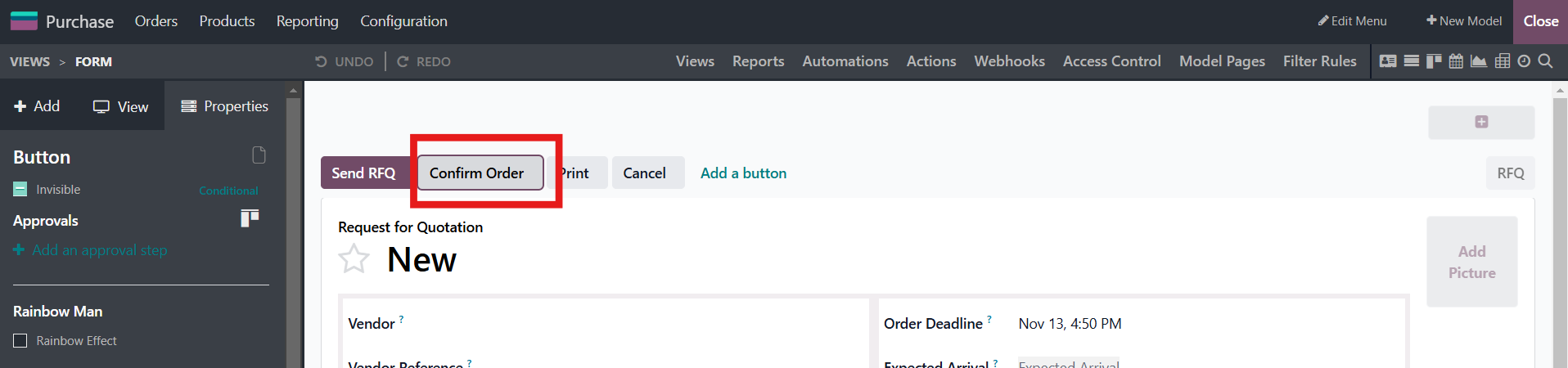Enable the Rainbow Effect checkbox

click(20, 341)
